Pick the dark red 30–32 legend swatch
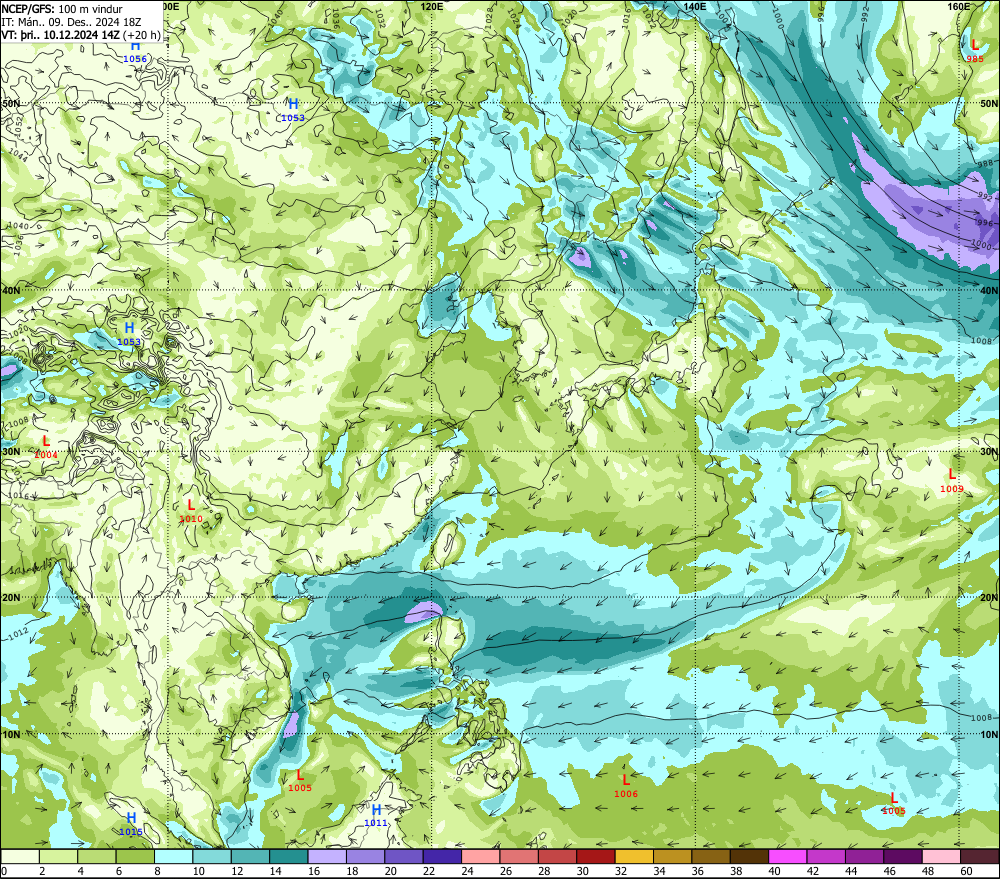 tap(596, 856)
